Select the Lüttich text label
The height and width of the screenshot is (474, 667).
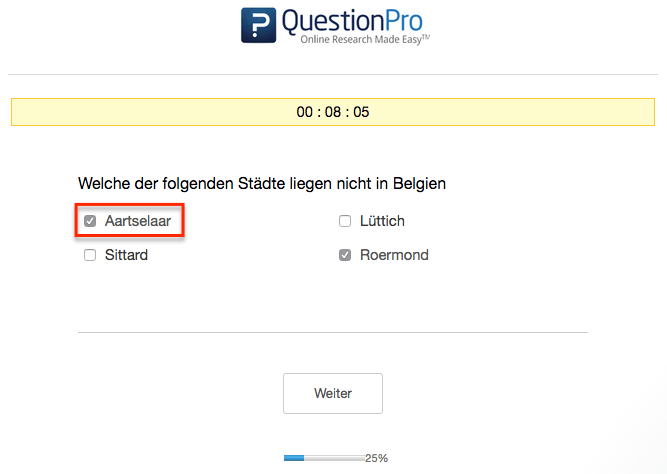[x=382, y=221]
